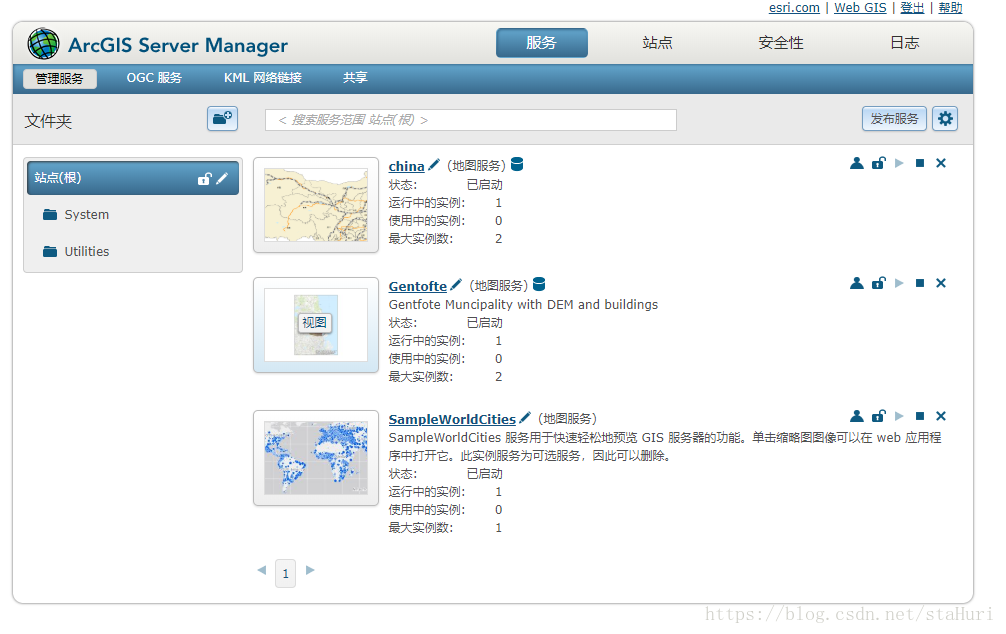Viewport: 1006px width, 634px height.
Task: Click the database icon next to china service
Action: click(x=517, y=164)
